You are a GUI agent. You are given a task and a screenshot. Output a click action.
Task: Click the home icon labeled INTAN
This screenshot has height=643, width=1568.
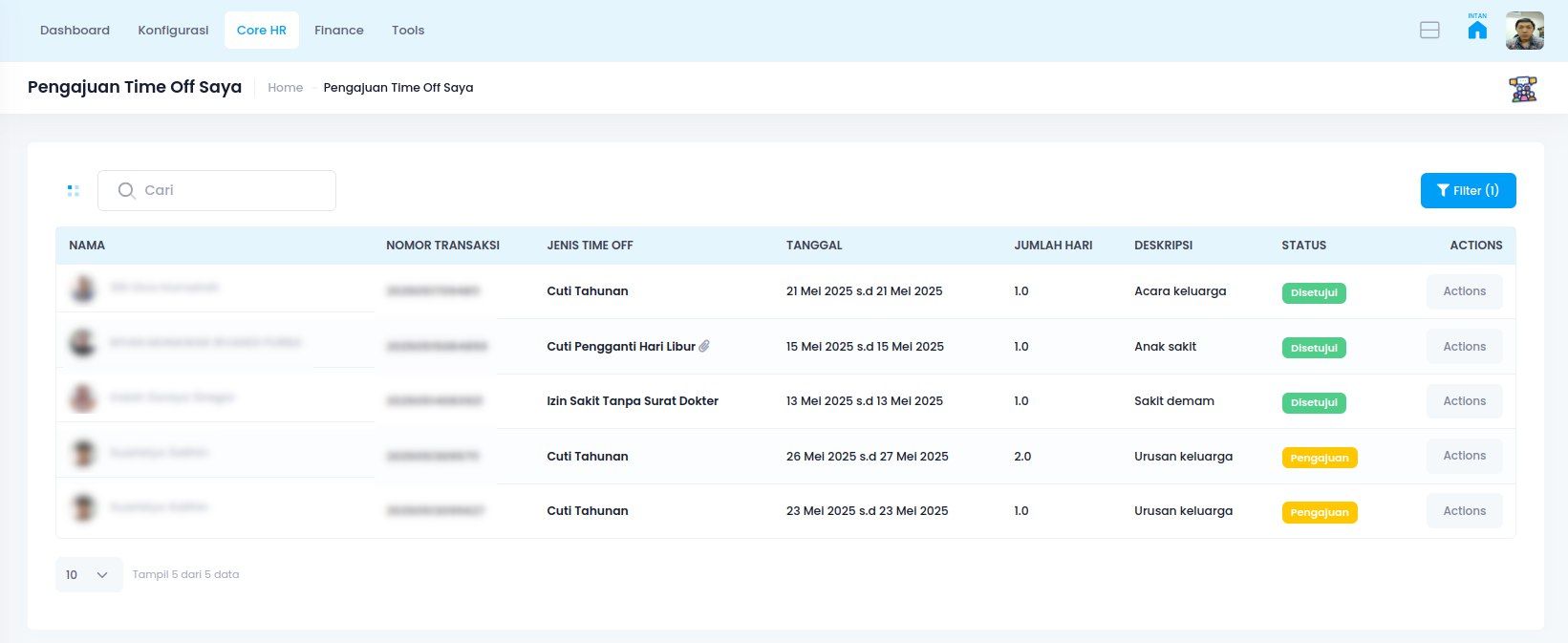[x=1477, y=31]
